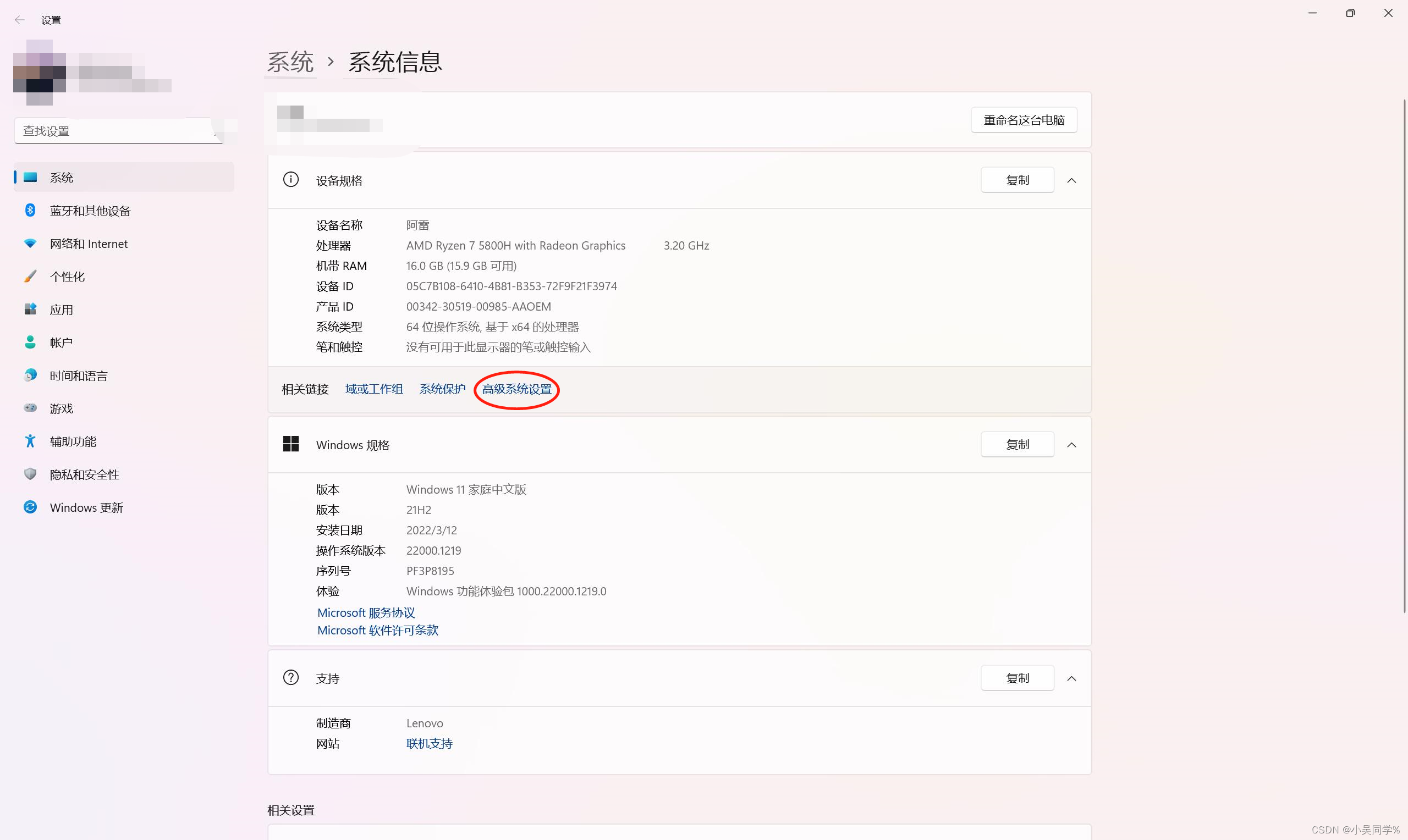Select Time and language in the sidebar
The width and height of the screenshot is (1408, 840).
click(x=78, y=375)
